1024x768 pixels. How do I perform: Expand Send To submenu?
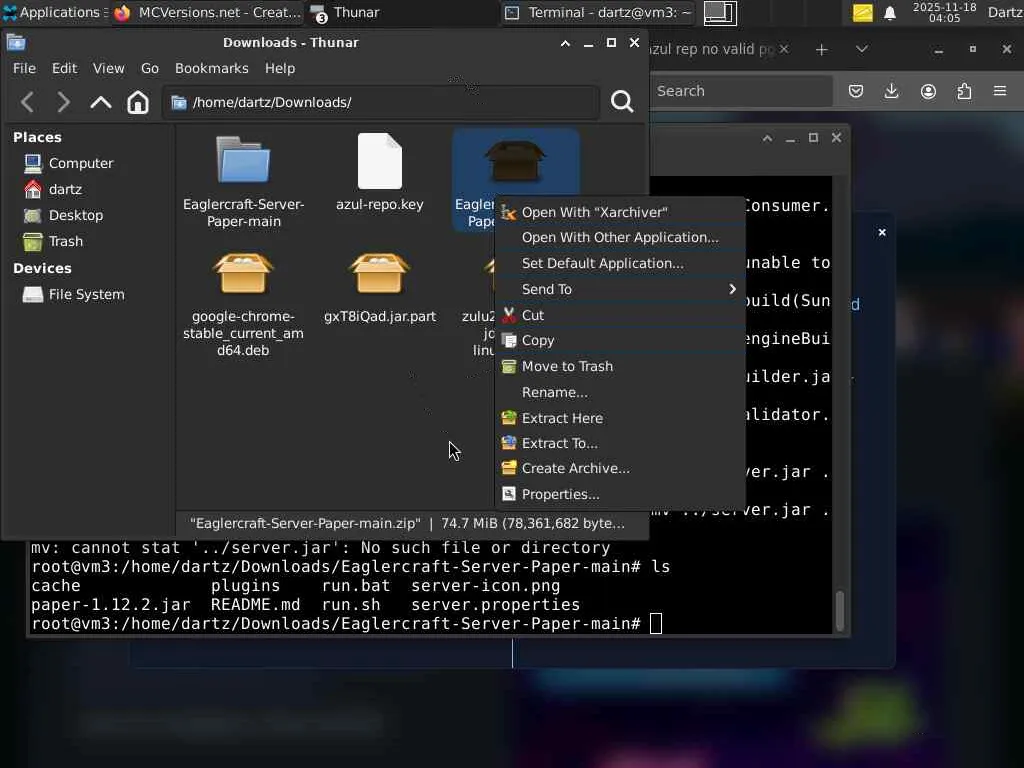pos(620,289)
